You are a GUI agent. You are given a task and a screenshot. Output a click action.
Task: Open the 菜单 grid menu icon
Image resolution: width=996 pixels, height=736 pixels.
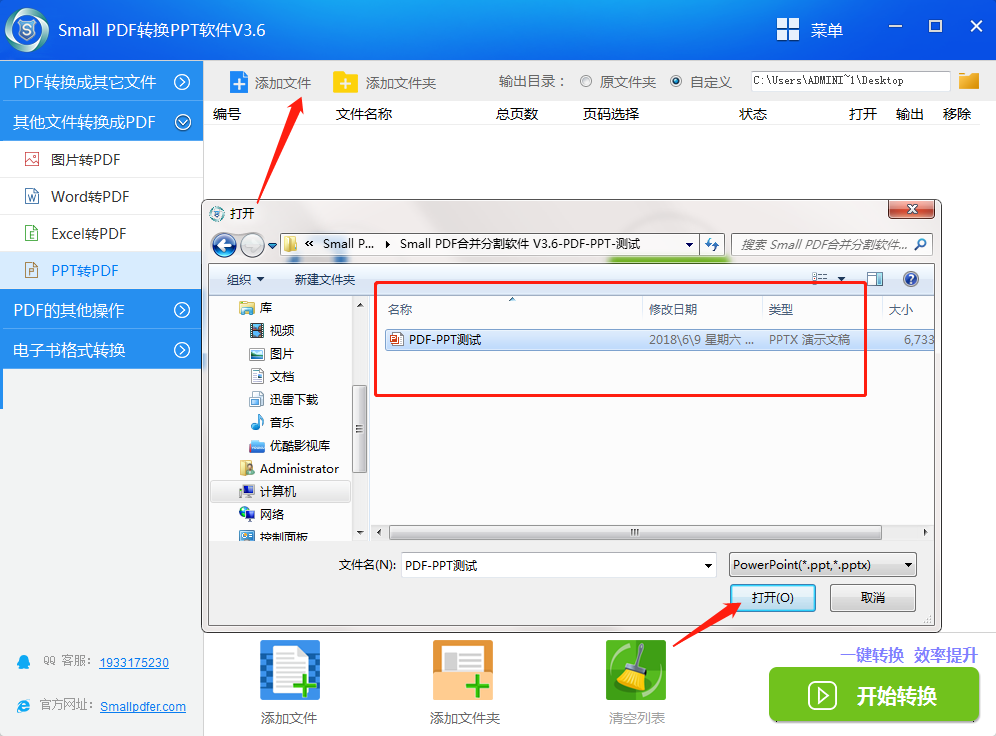click(788, 29)
